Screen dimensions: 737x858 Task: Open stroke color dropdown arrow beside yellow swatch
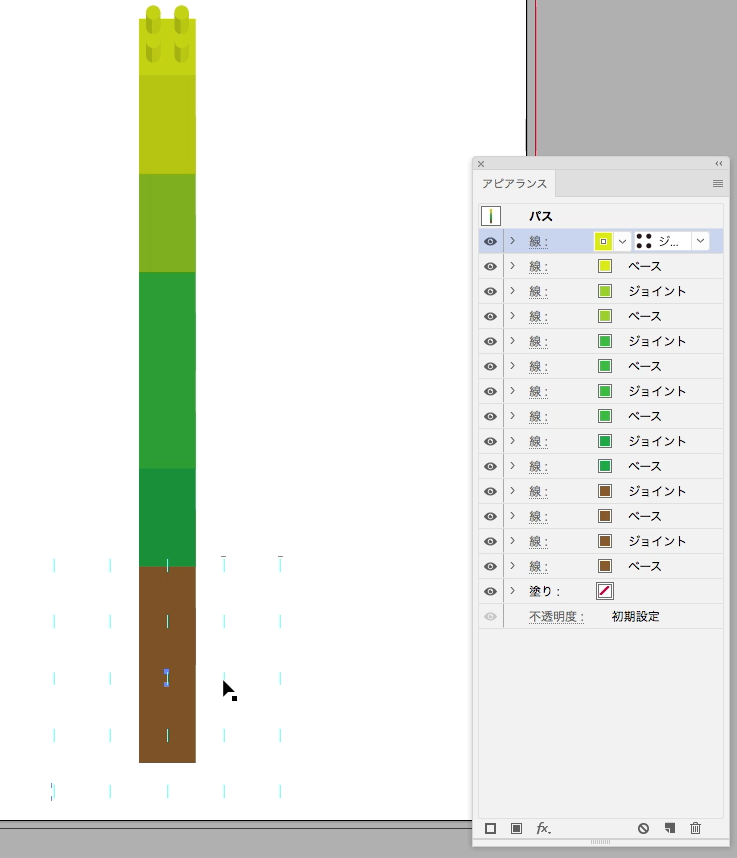622,241
